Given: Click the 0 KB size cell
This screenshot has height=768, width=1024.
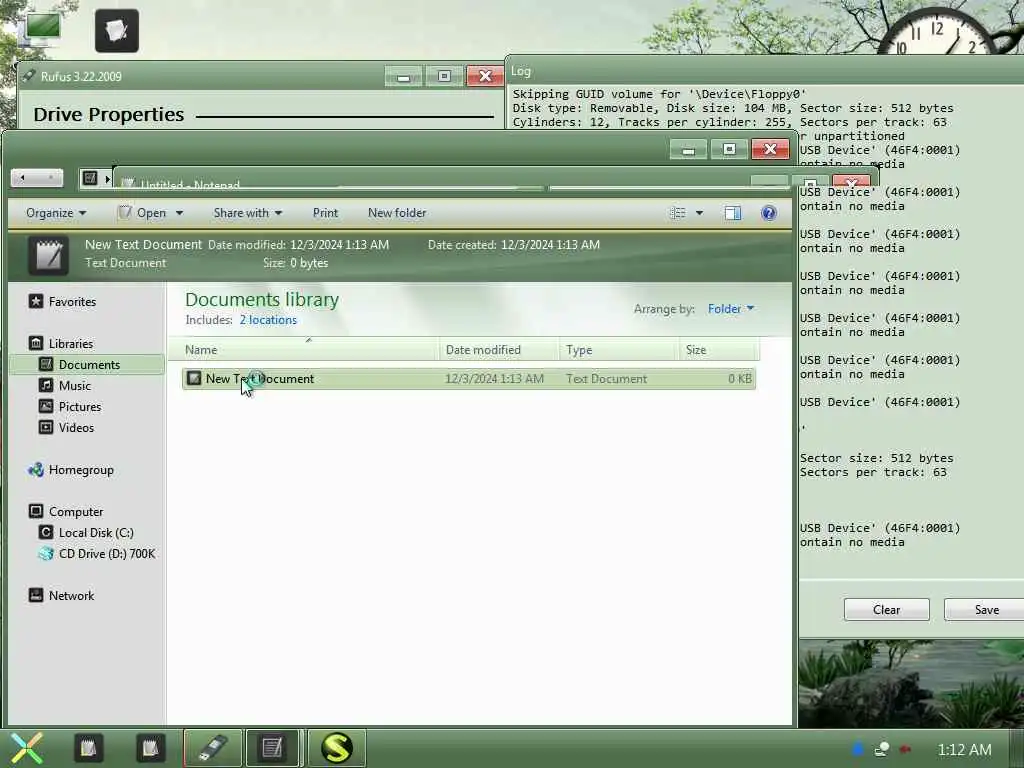Looking at the screenshot, I should tap(740, 379).
